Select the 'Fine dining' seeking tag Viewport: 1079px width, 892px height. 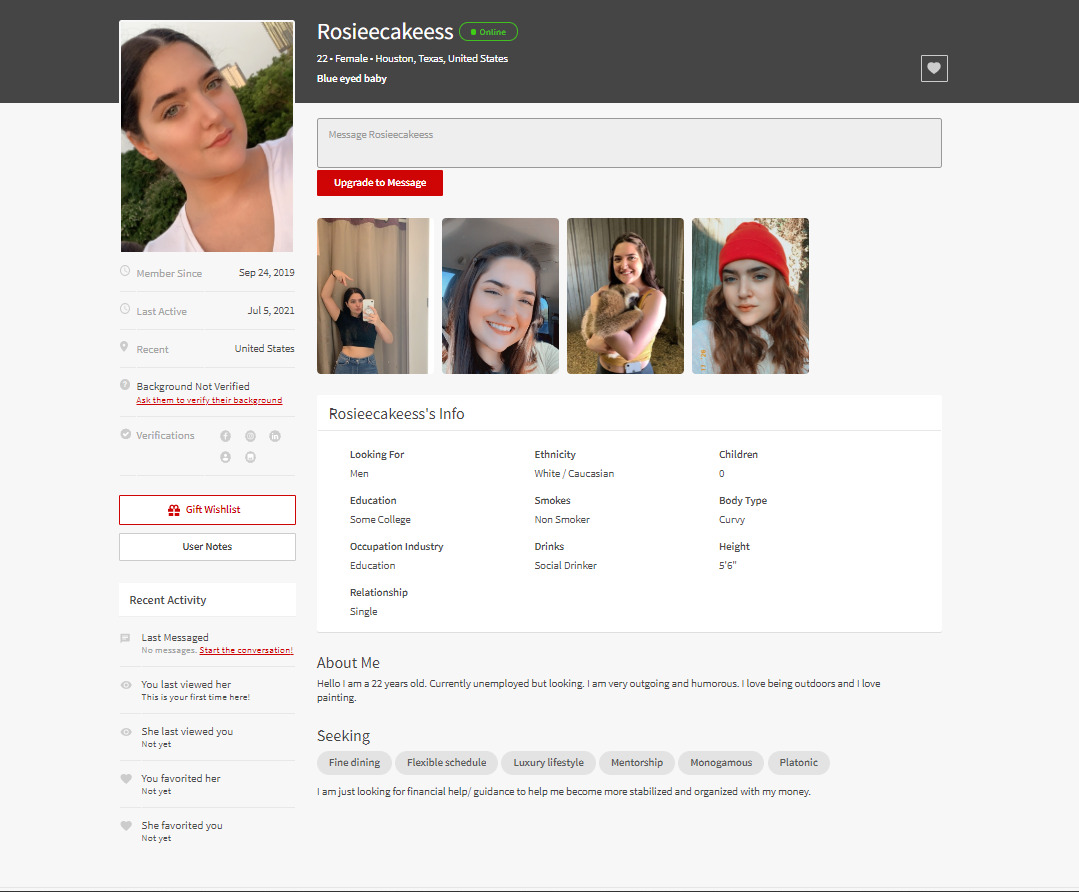[x=354, y=763]
